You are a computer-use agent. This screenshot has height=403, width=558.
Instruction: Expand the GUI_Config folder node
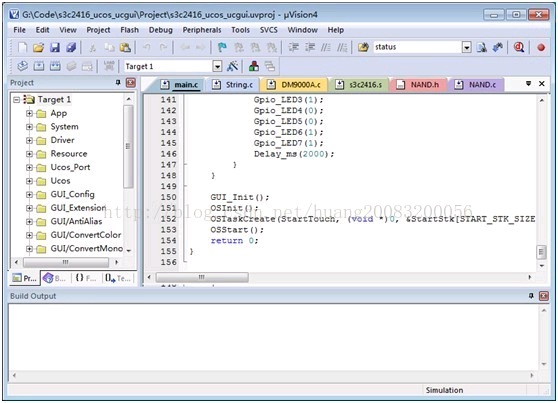tap(29, 194)
